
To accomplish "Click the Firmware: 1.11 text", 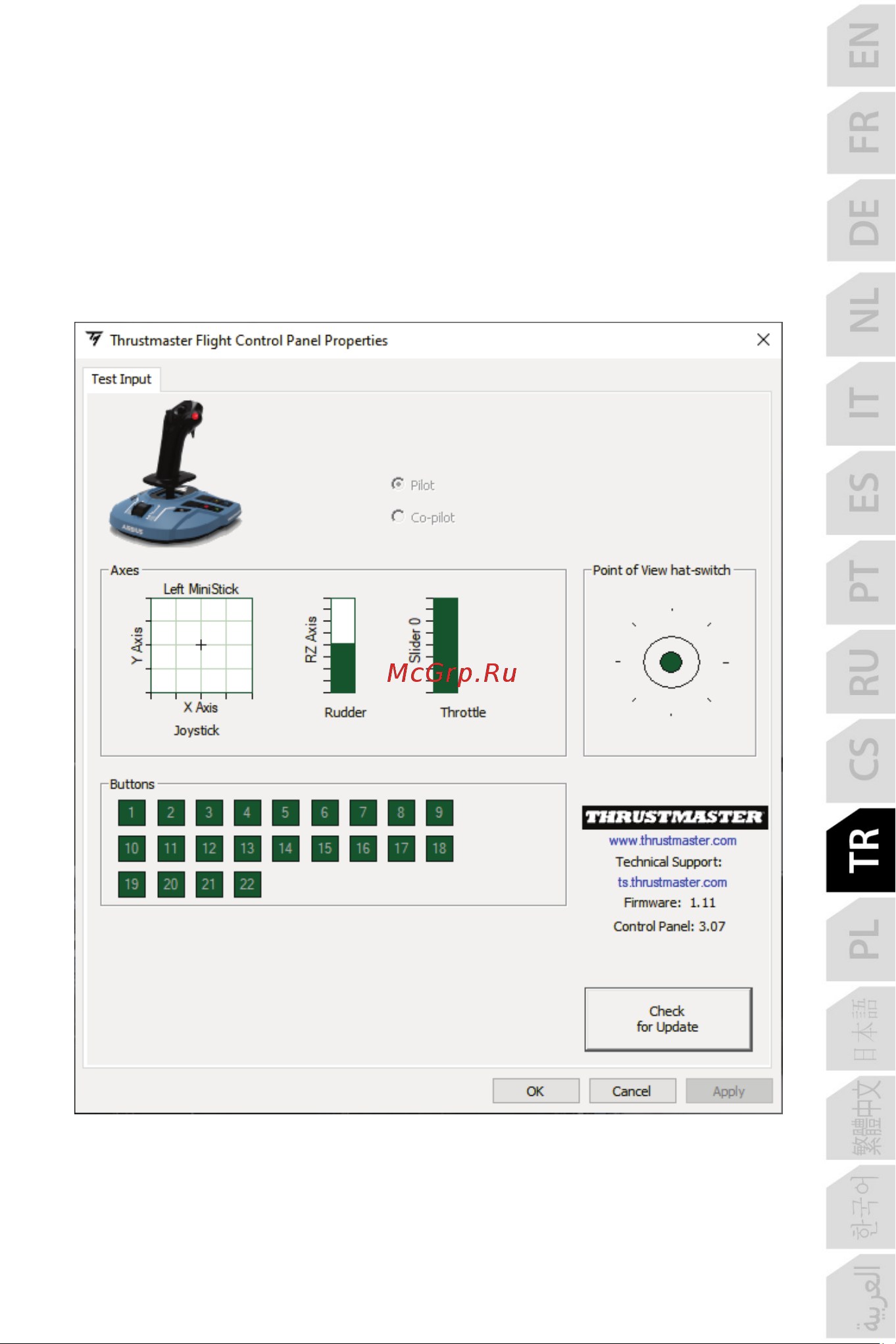I will [670, 902].
